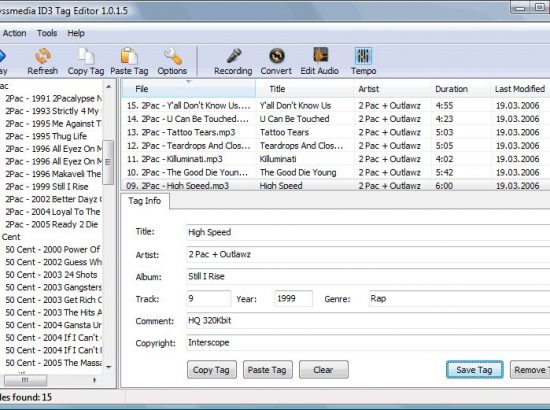Open folder 50 Cent - 2003 24 Shots
Viewport: 550px width, 410px height.
(x=52, y=275)
